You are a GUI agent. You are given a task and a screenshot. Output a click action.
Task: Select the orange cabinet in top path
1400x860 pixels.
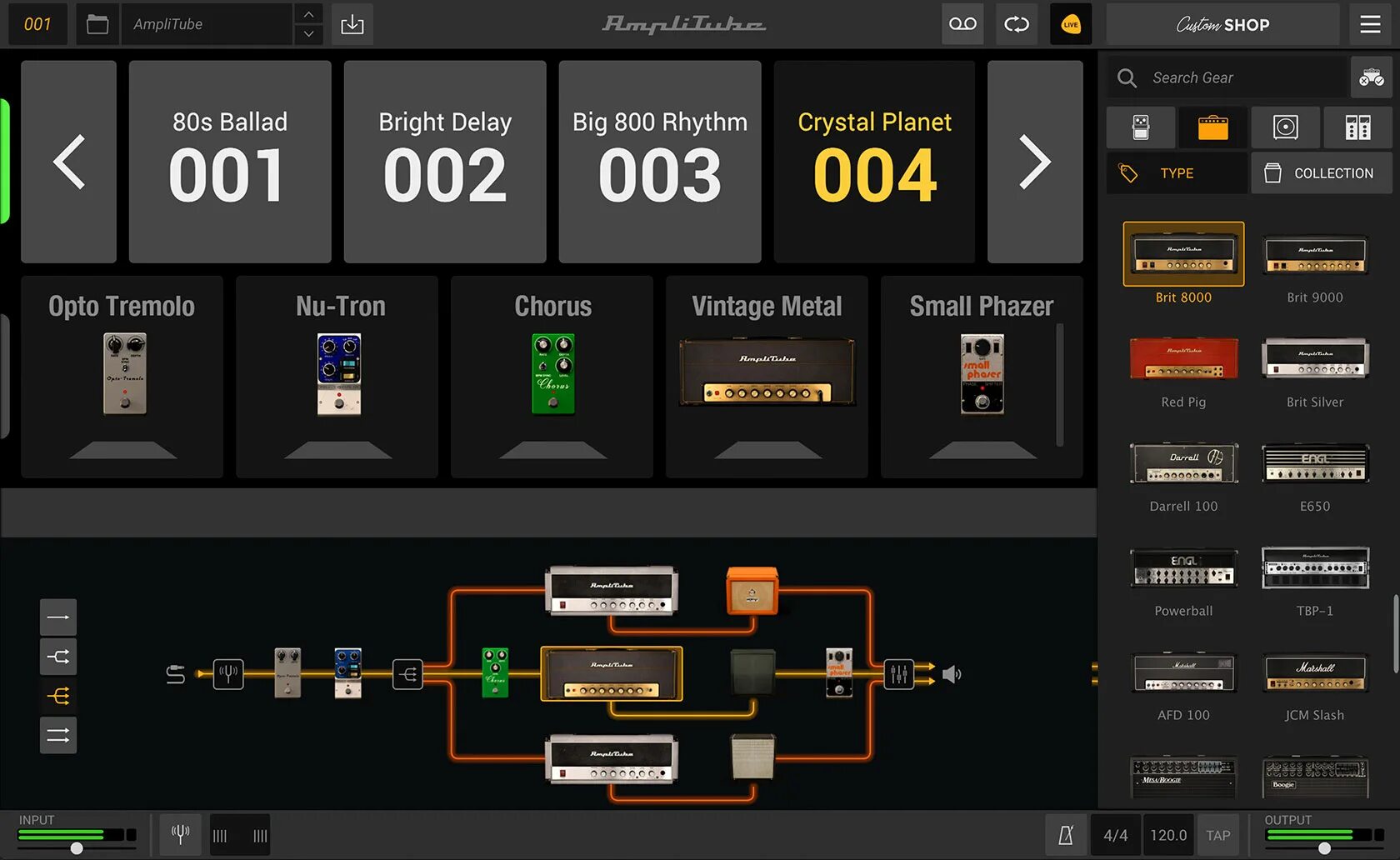click(752, 591)
